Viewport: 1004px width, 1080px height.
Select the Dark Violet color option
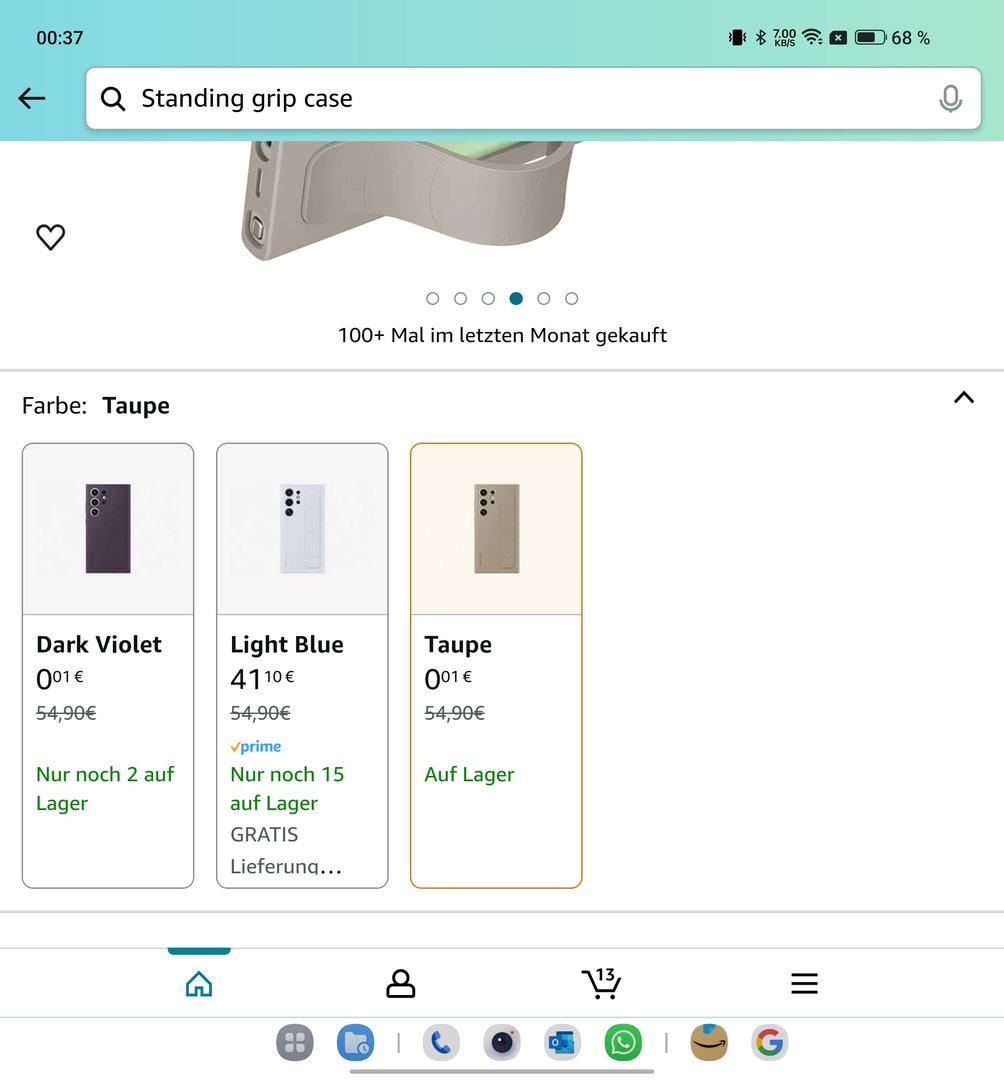pos(108,665)
